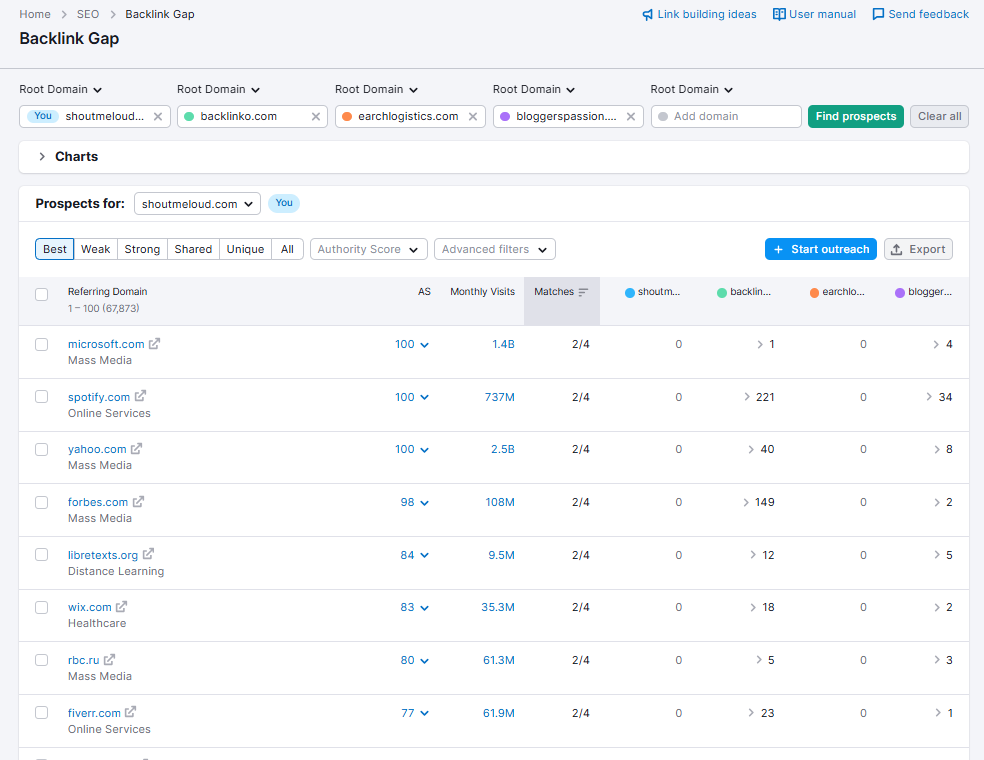Open the User manual
The height and width of the screenshot is (760, 984).
pos(813,14)
